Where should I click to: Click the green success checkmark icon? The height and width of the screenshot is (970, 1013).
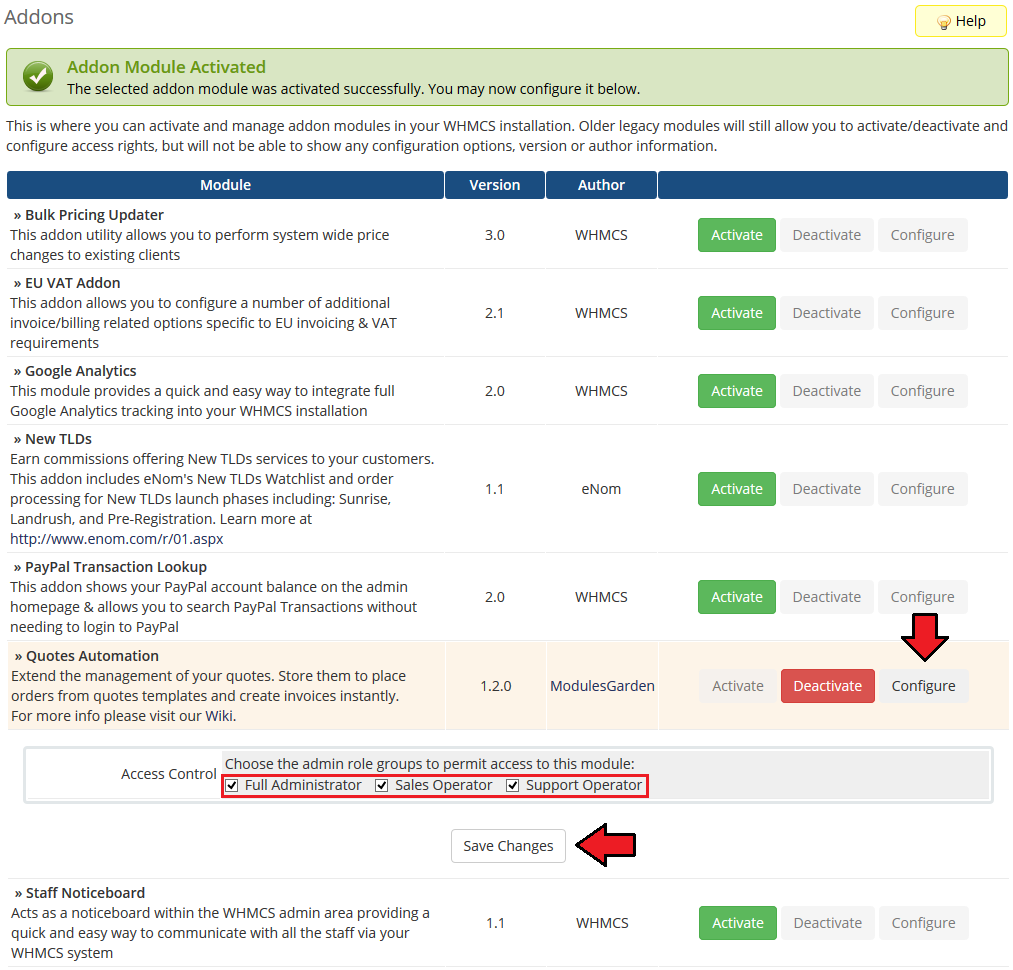point(38,77)
